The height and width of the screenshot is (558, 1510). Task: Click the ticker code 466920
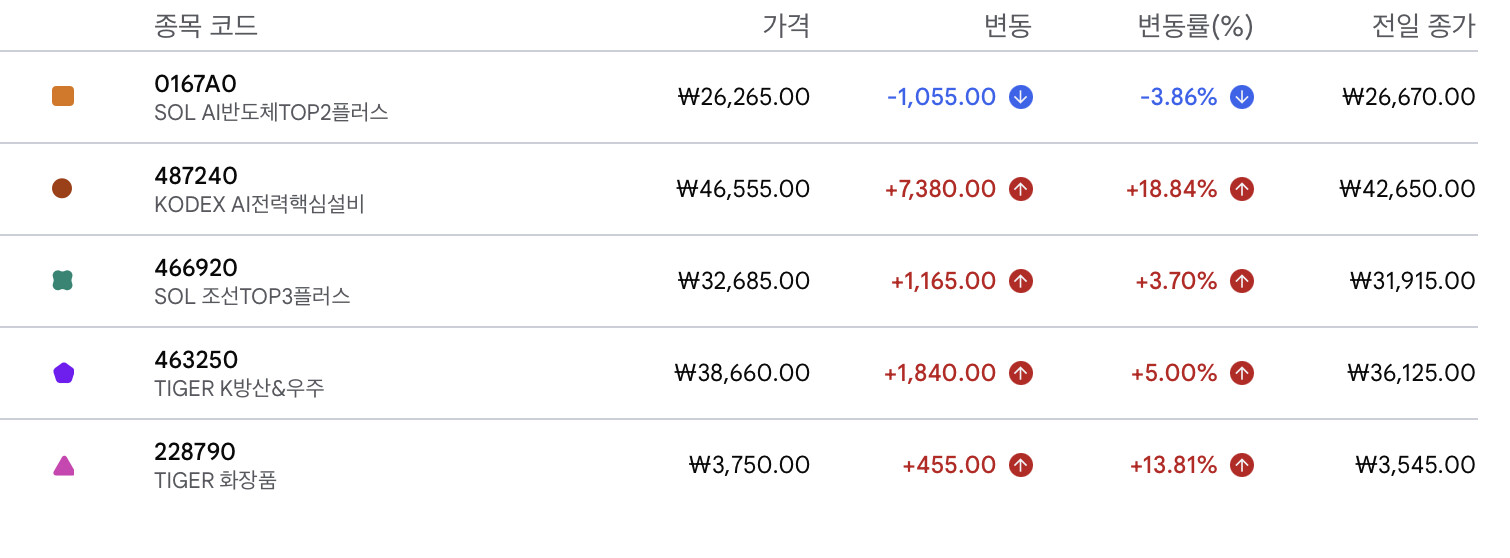coord(196,268)
